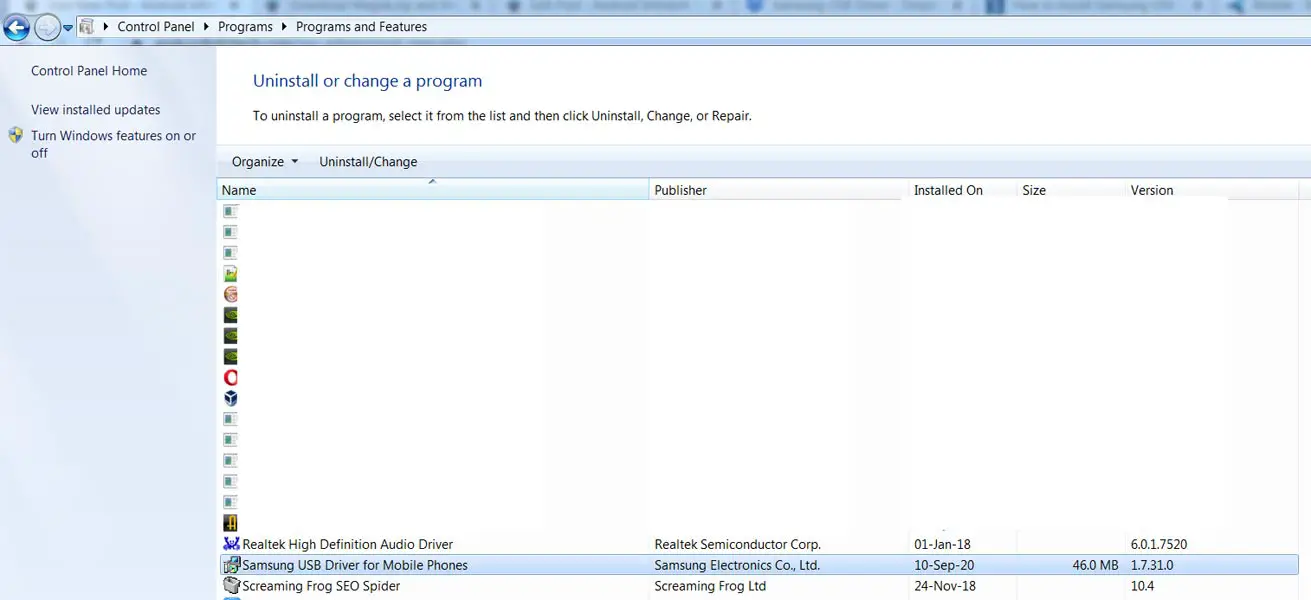Click publisher Realtek Semiconductor Corp.
The image size is (1311, 600).
(x=737, y=545)
